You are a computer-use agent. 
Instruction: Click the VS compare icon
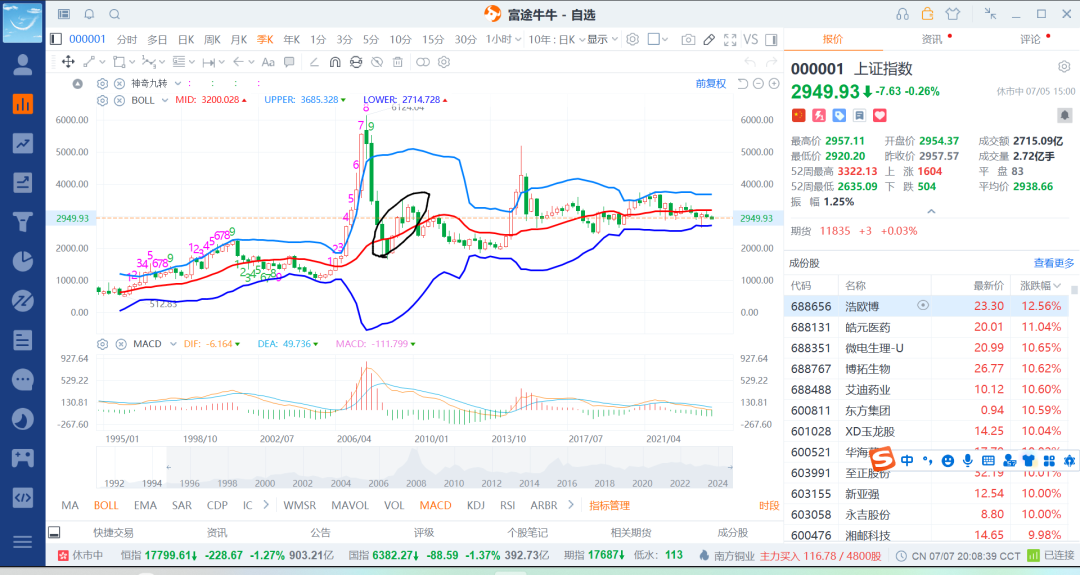pyautogui.click(x=751, y=40)
